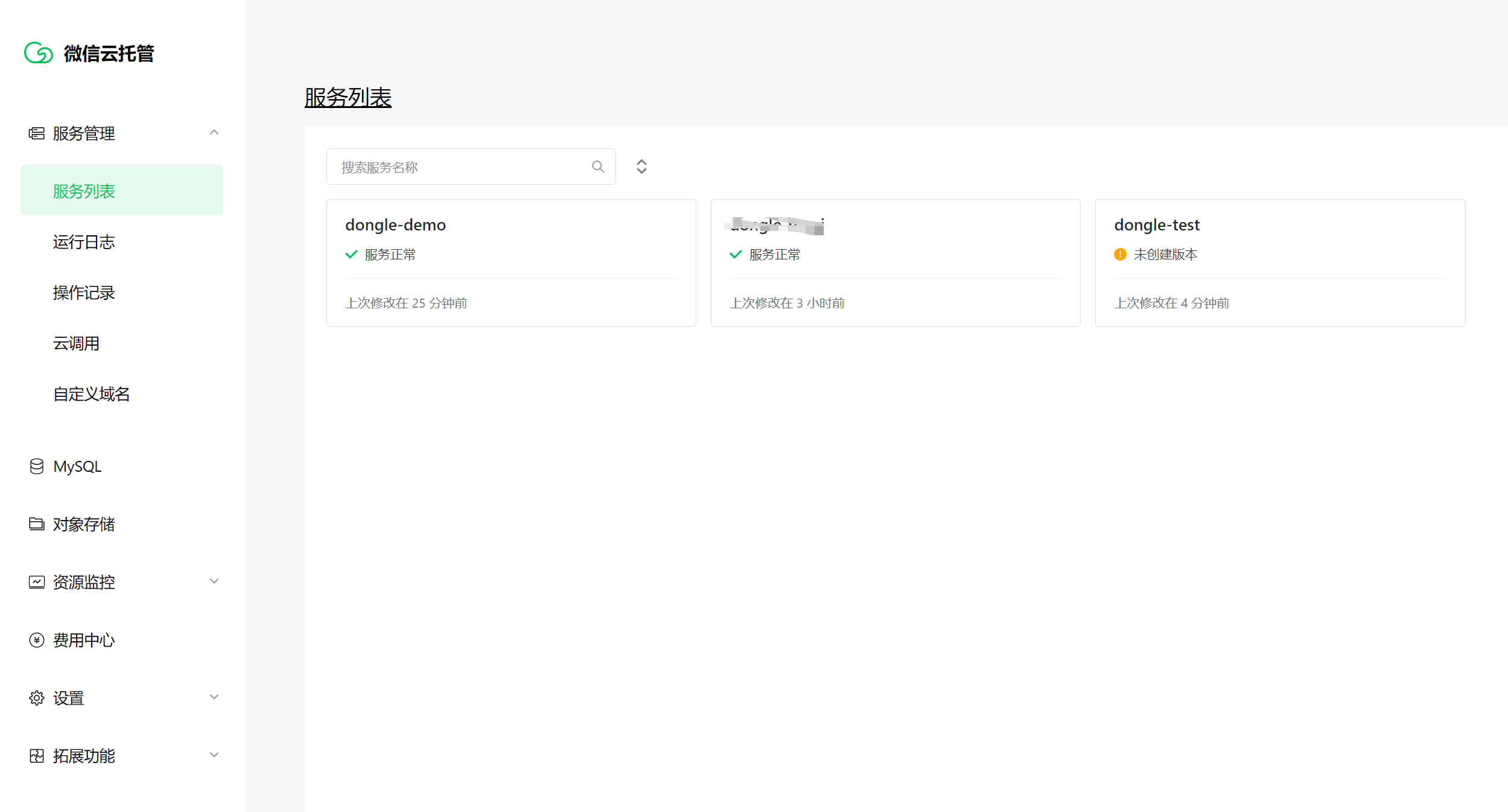The height and width of the screenshot is (812, 1508).
Task: Click the sort order arrows icon
Action: 641,167
